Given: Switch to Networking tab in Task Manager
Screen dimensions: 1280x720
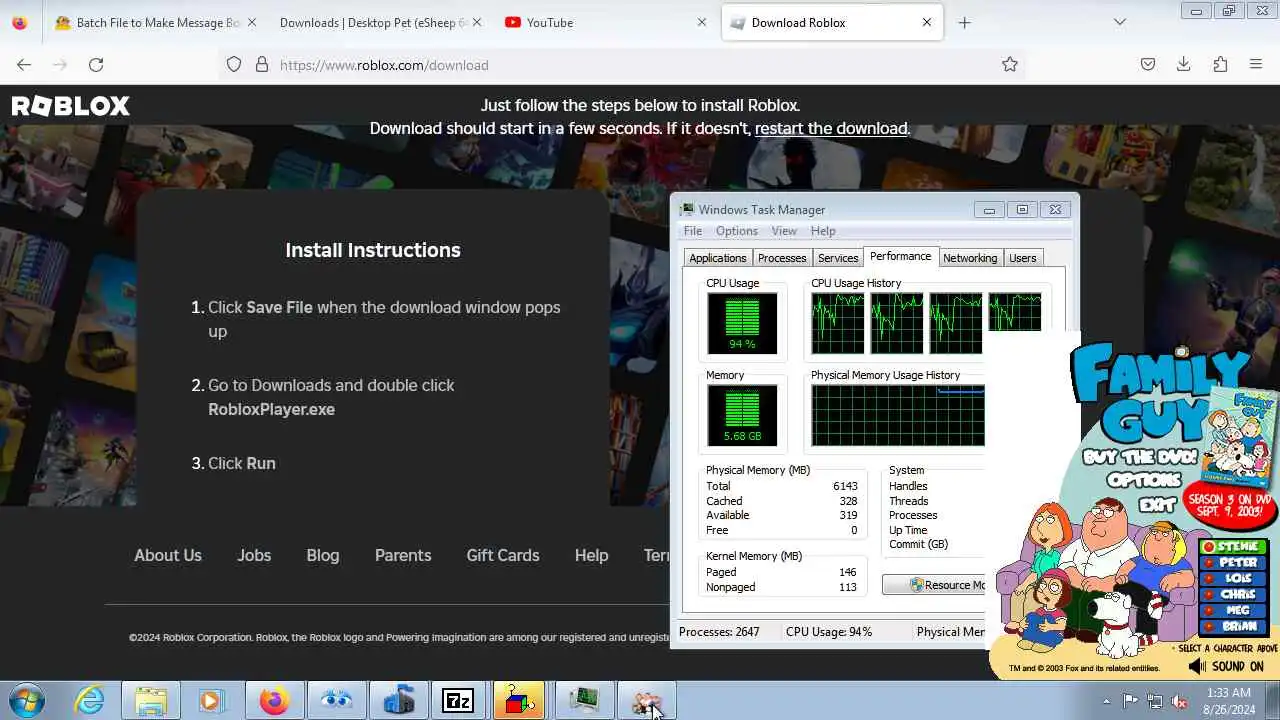Looking at the screenshot, I should (970, 258).
